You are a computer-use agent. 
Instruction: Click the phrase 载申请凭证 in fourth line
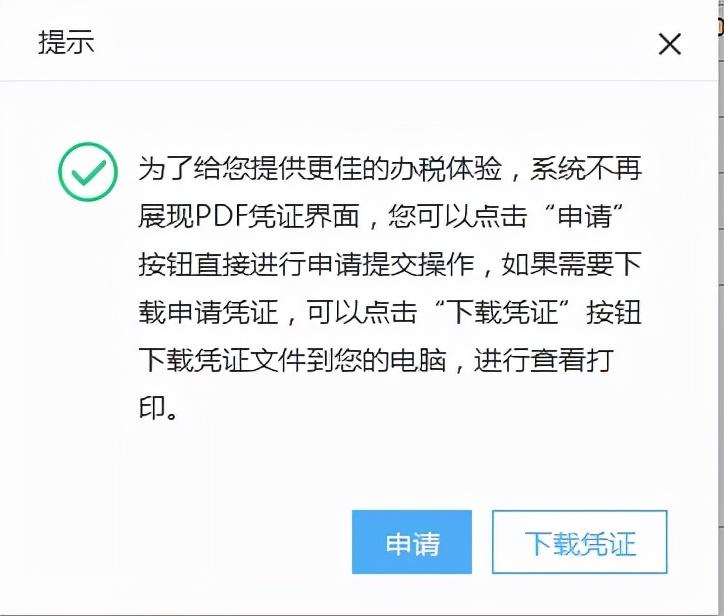208,312
